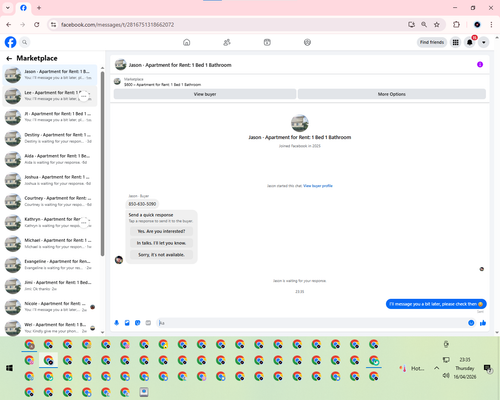Open a new browser tab
The height and width of the screenshot is (400, 500).
click(39, 8)
